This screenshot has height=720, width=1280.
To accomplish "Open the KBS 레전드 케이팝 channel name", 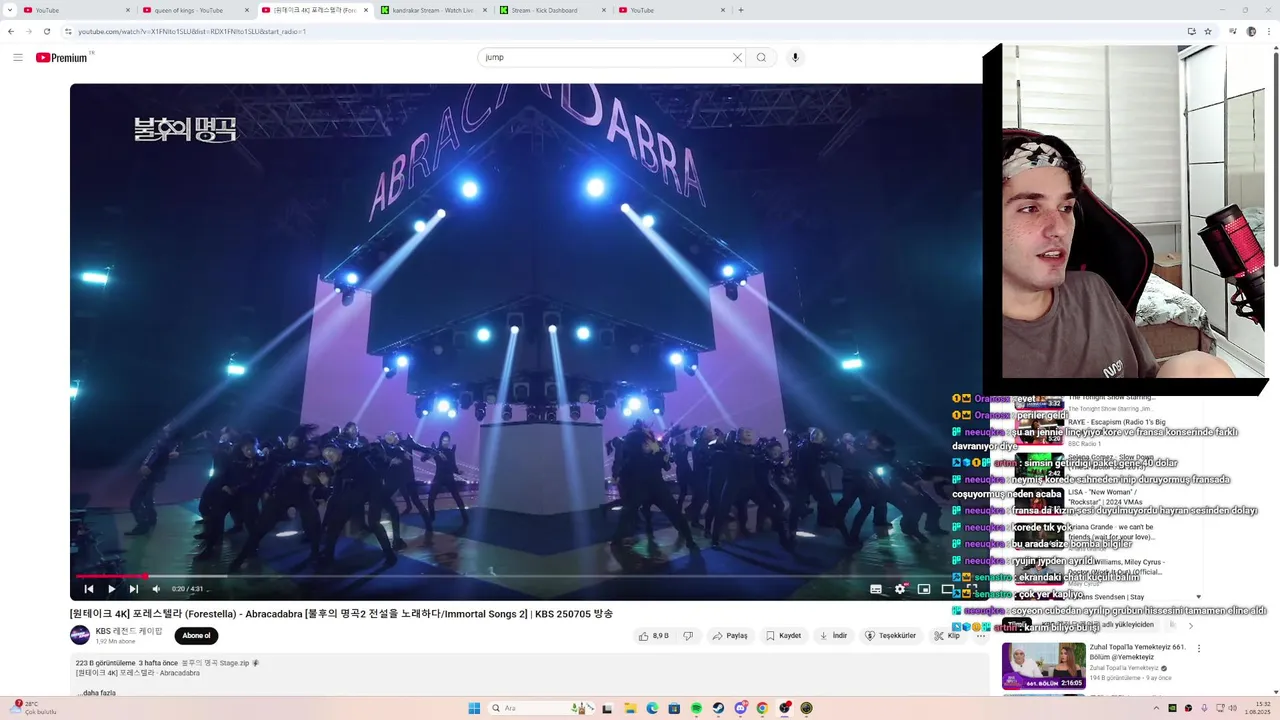I will (x=129, y=631).
